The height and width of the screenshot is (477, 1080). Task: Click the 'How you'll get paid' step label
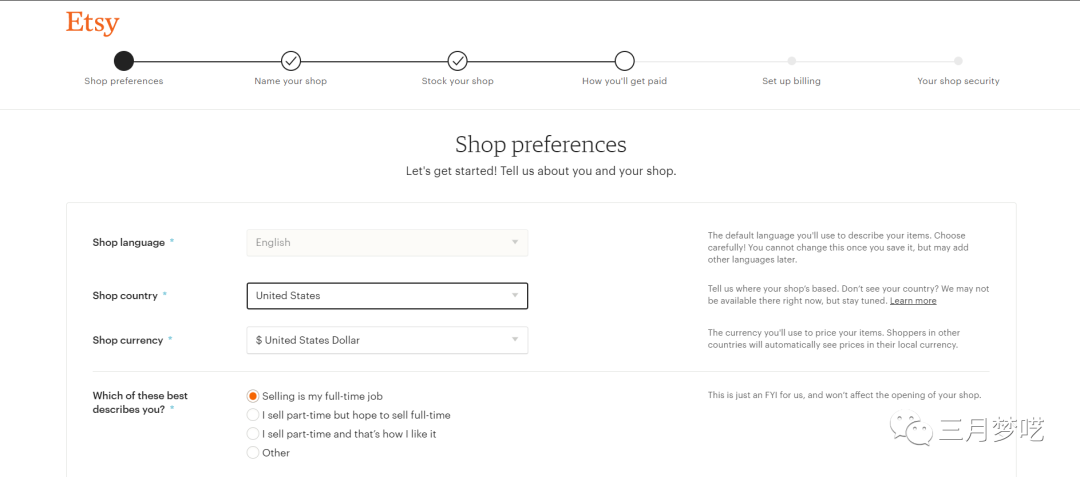coord(624,81)
